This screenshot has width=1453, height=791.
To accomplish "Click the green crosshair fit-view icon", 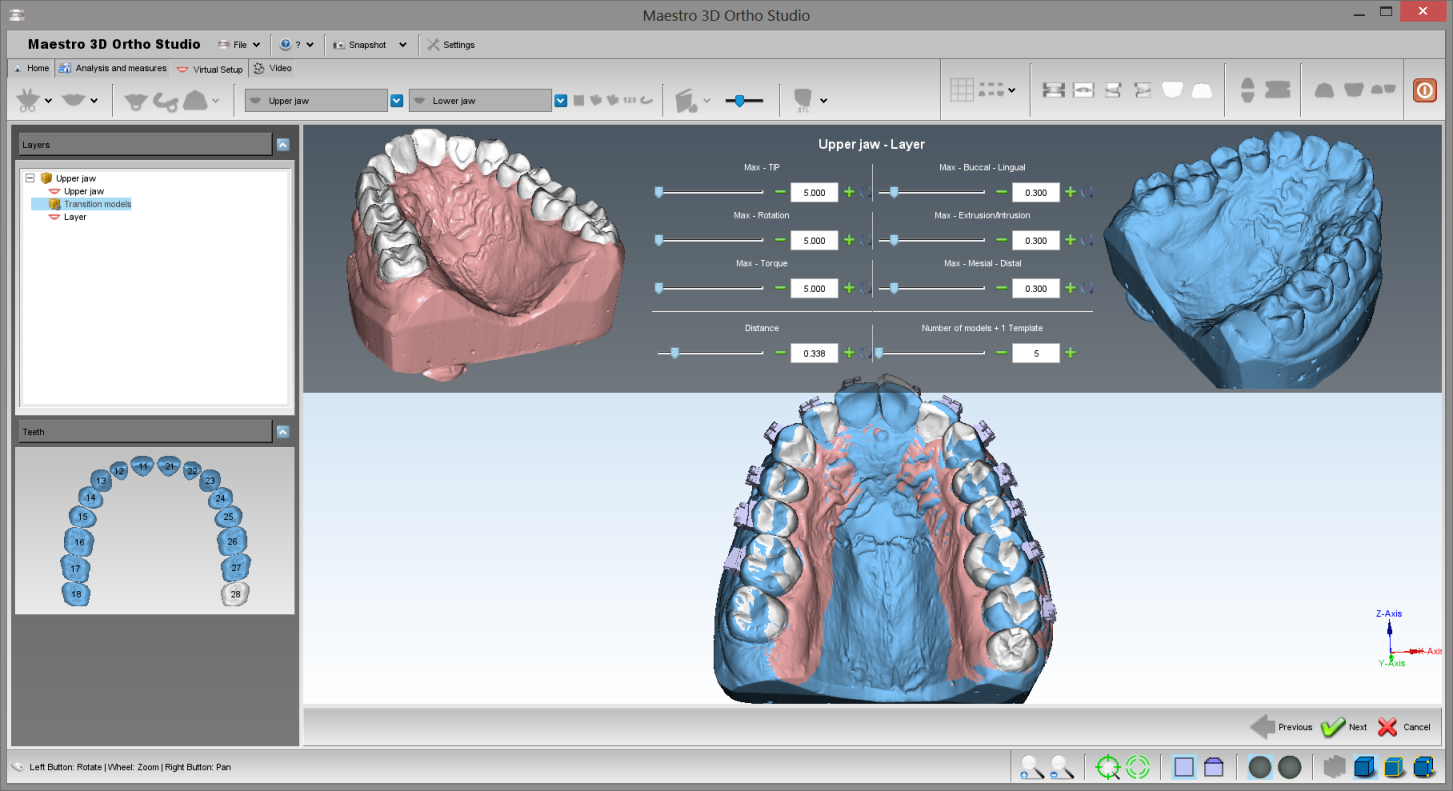I will 1108,767.
